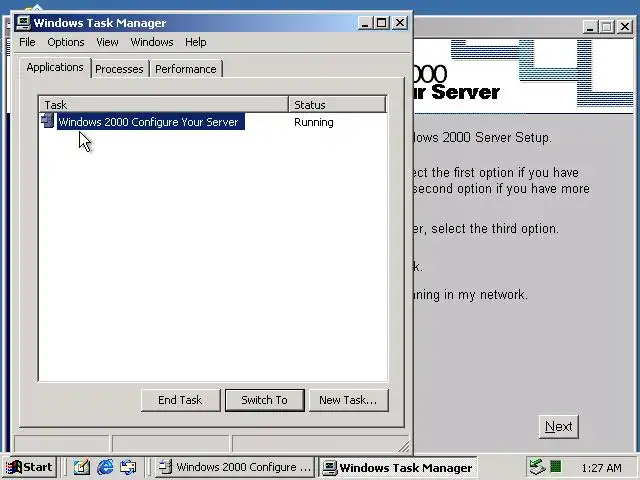This screenshot has height=480, width=640.
Task: Close the Configure Your Server window
Action: click(625, 27)
